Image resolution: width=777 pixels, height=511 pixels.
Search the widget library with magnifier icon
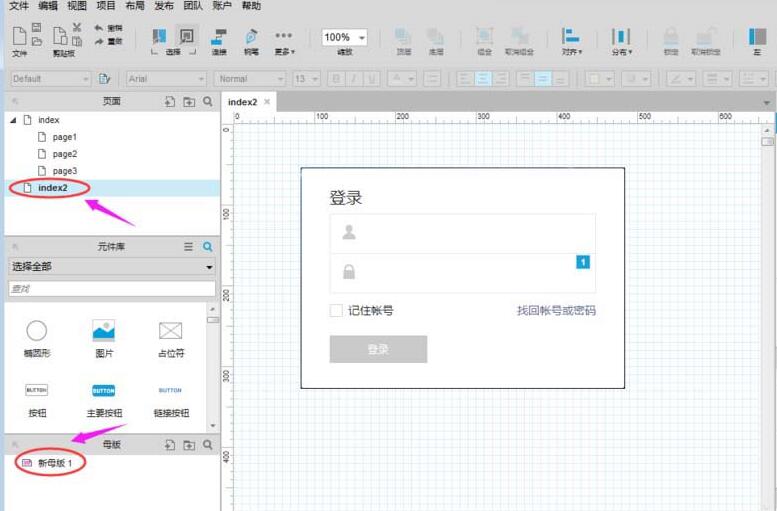click(x=208, y=247)
